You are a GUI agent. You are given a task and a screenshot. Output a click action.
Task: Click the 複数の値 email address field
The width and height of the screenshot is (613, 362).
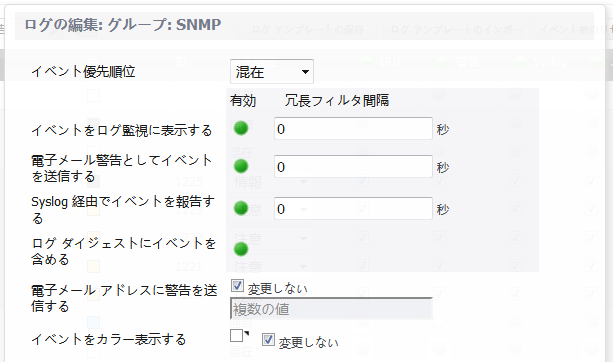[332, 309]
